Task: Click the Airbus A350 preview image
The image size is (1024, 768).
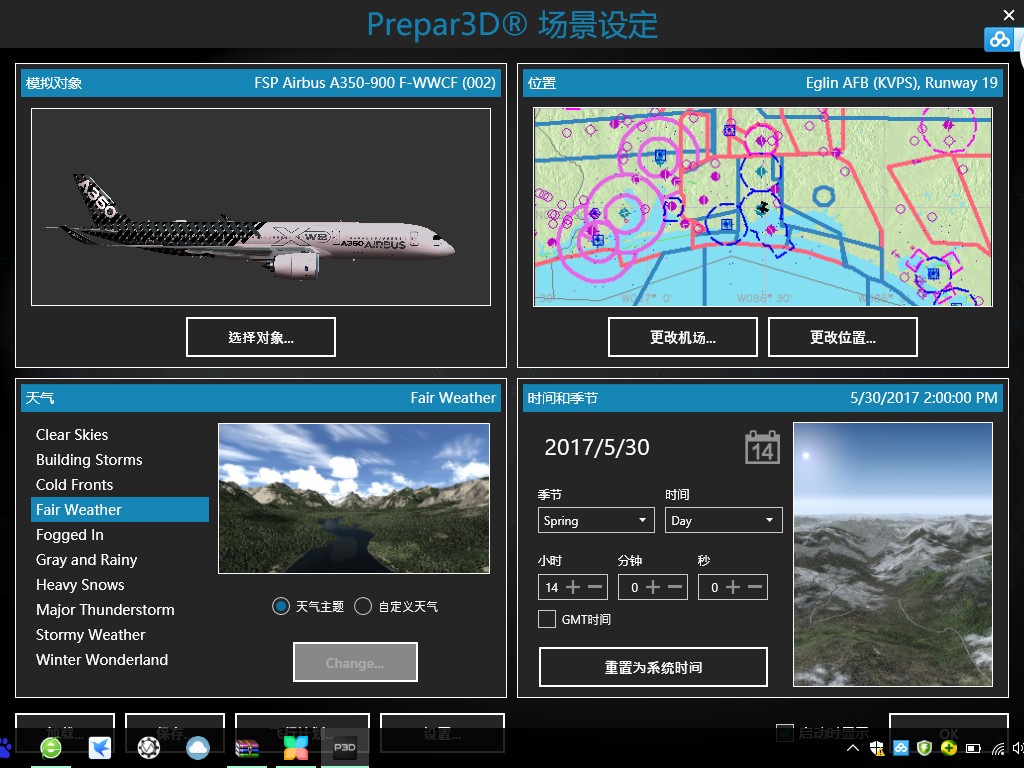Action: [x=261, y=207]
